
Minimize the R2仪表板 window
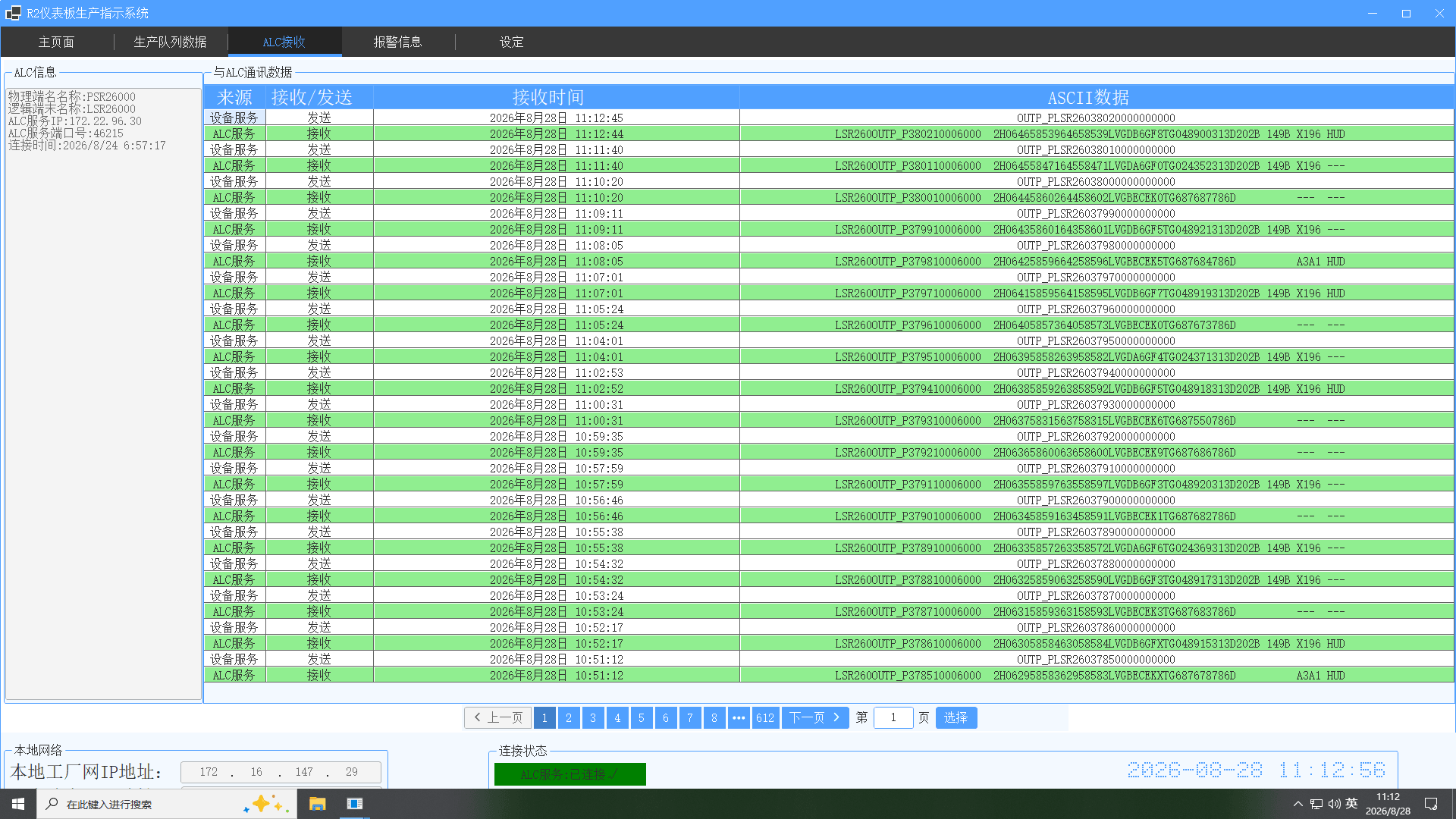[x=1373, y=13]
